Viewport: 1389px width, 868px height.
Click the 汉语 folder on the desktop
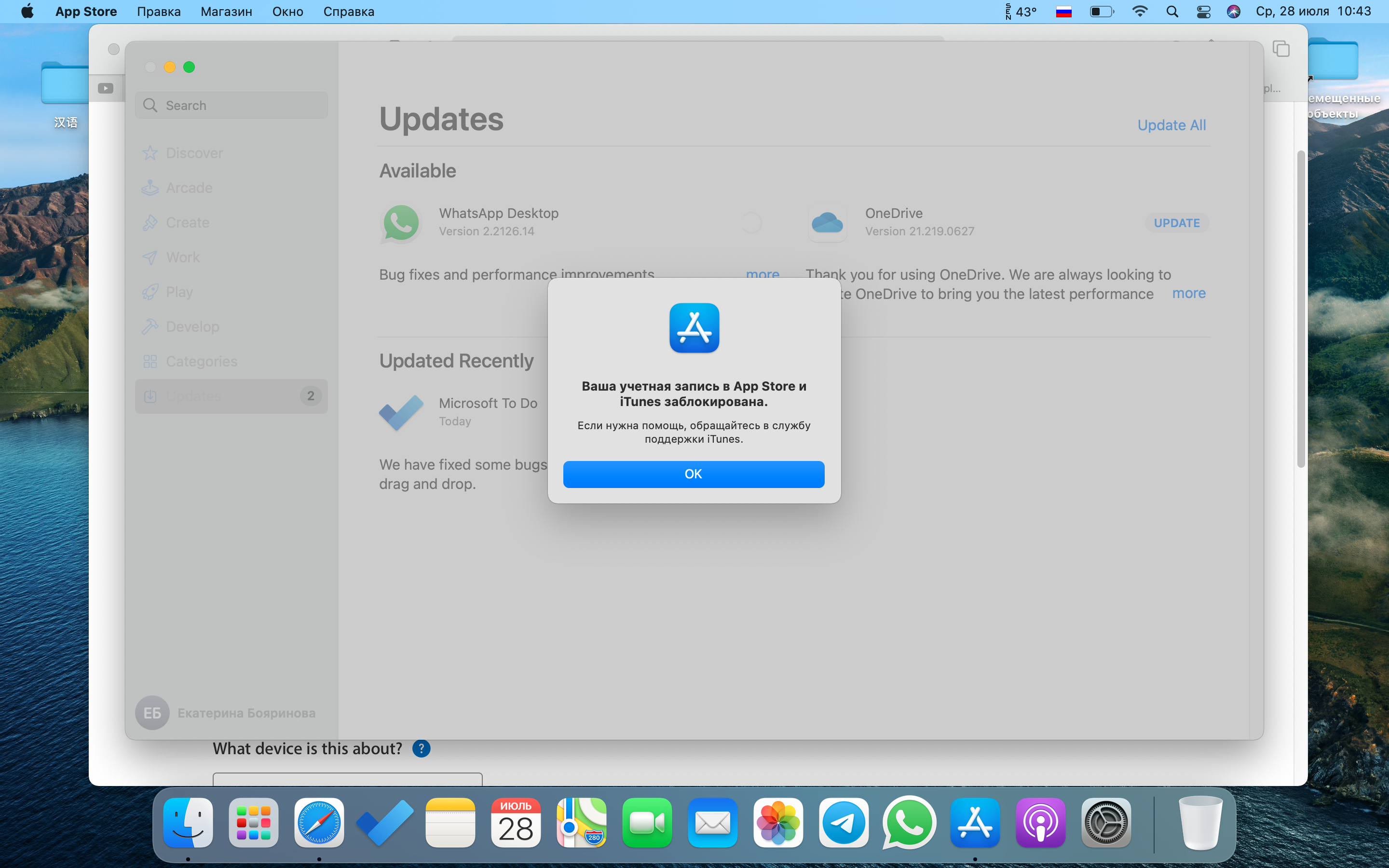[65, 95]
